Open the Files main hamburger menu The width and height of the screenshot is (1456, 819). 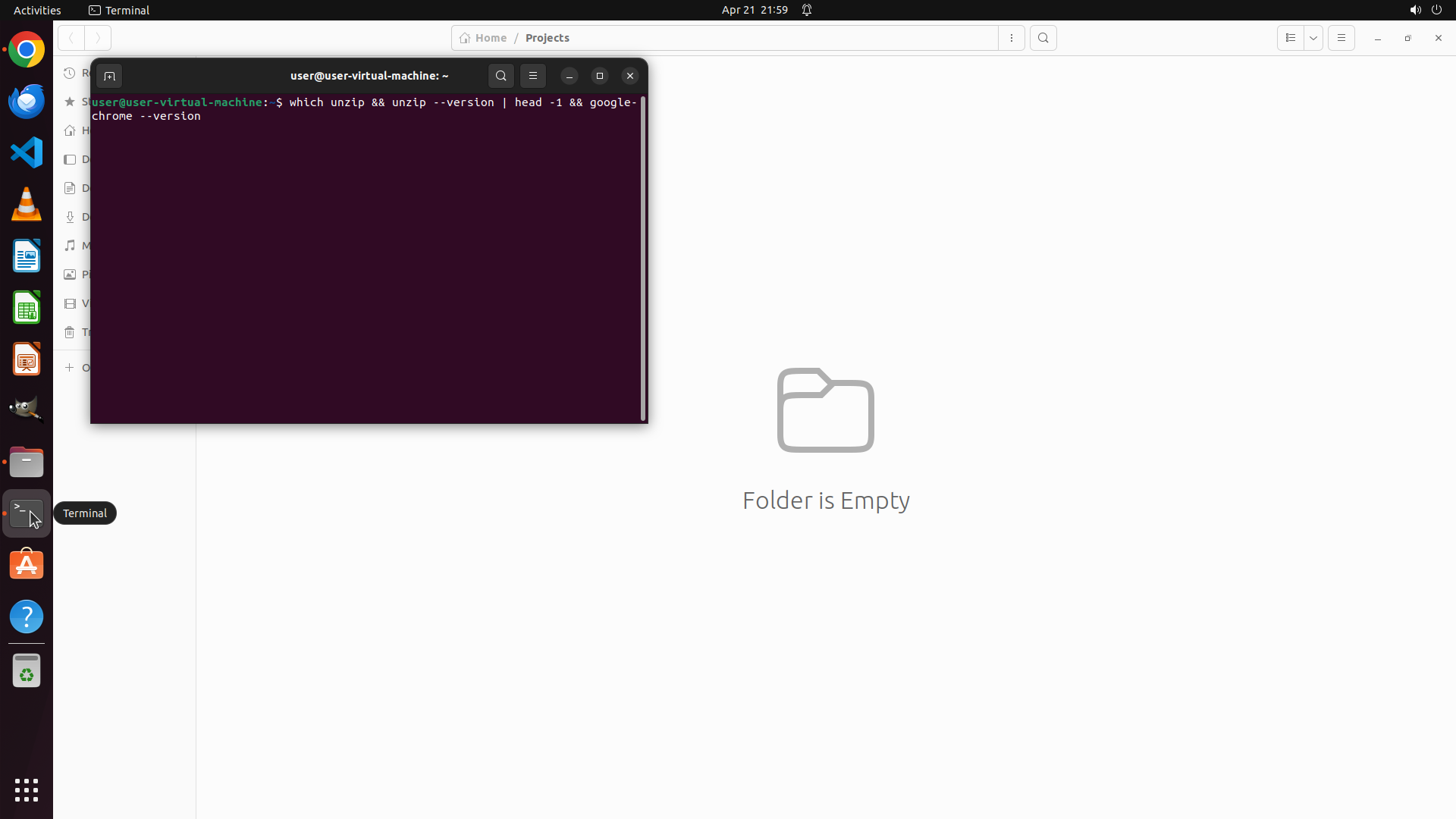point(1341,38)
